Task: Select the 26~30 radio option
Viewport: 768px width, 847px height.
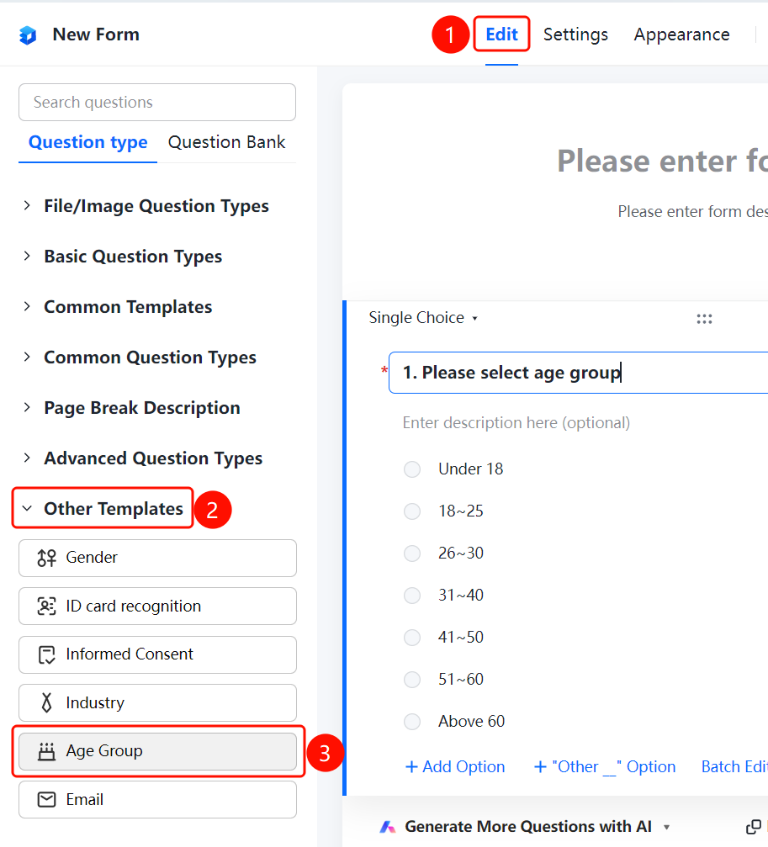Action: tap(412, 553)
